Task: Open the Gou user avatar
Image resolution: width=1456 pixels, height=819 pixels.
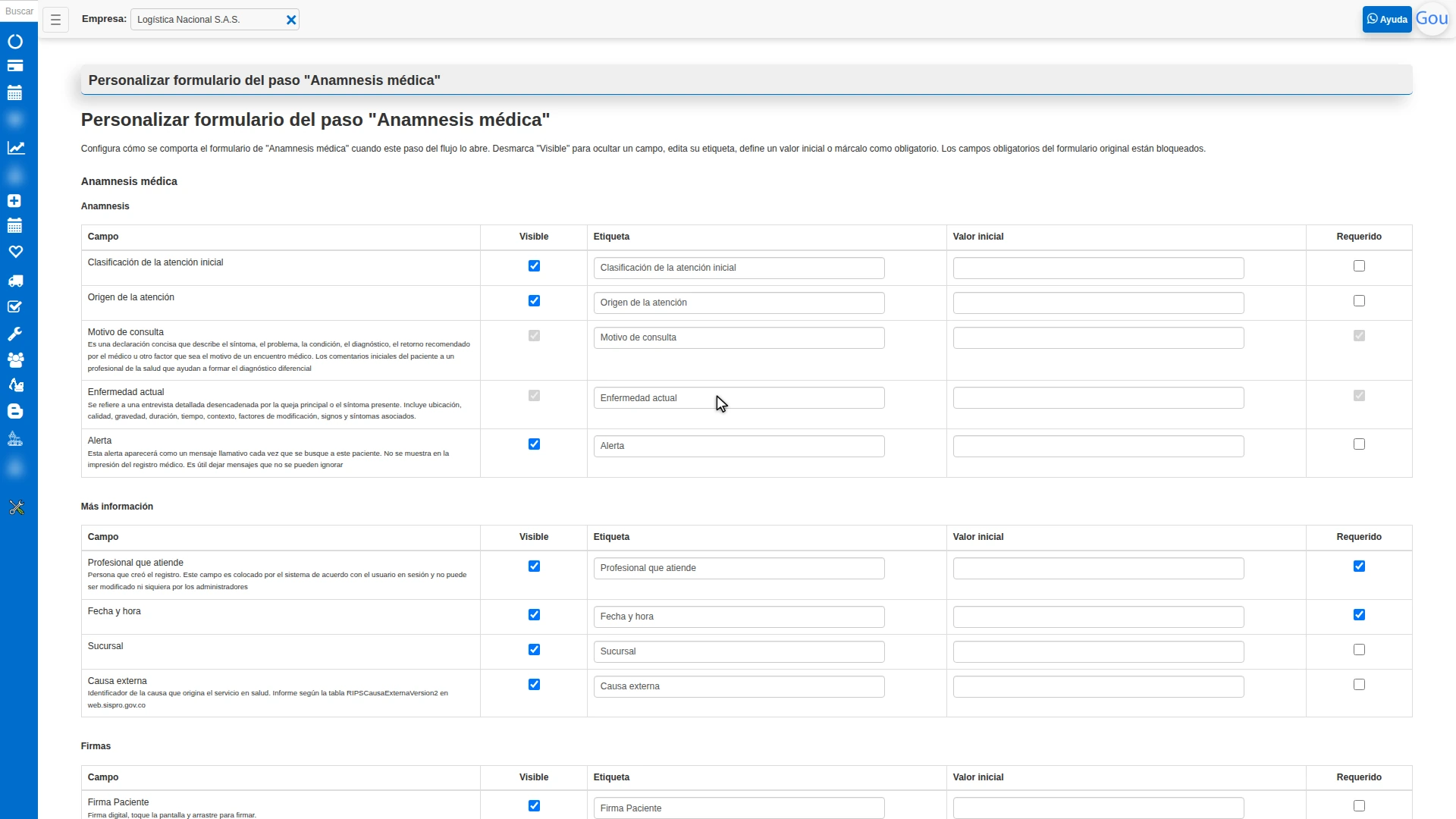Action: [x=1432, y=19]
